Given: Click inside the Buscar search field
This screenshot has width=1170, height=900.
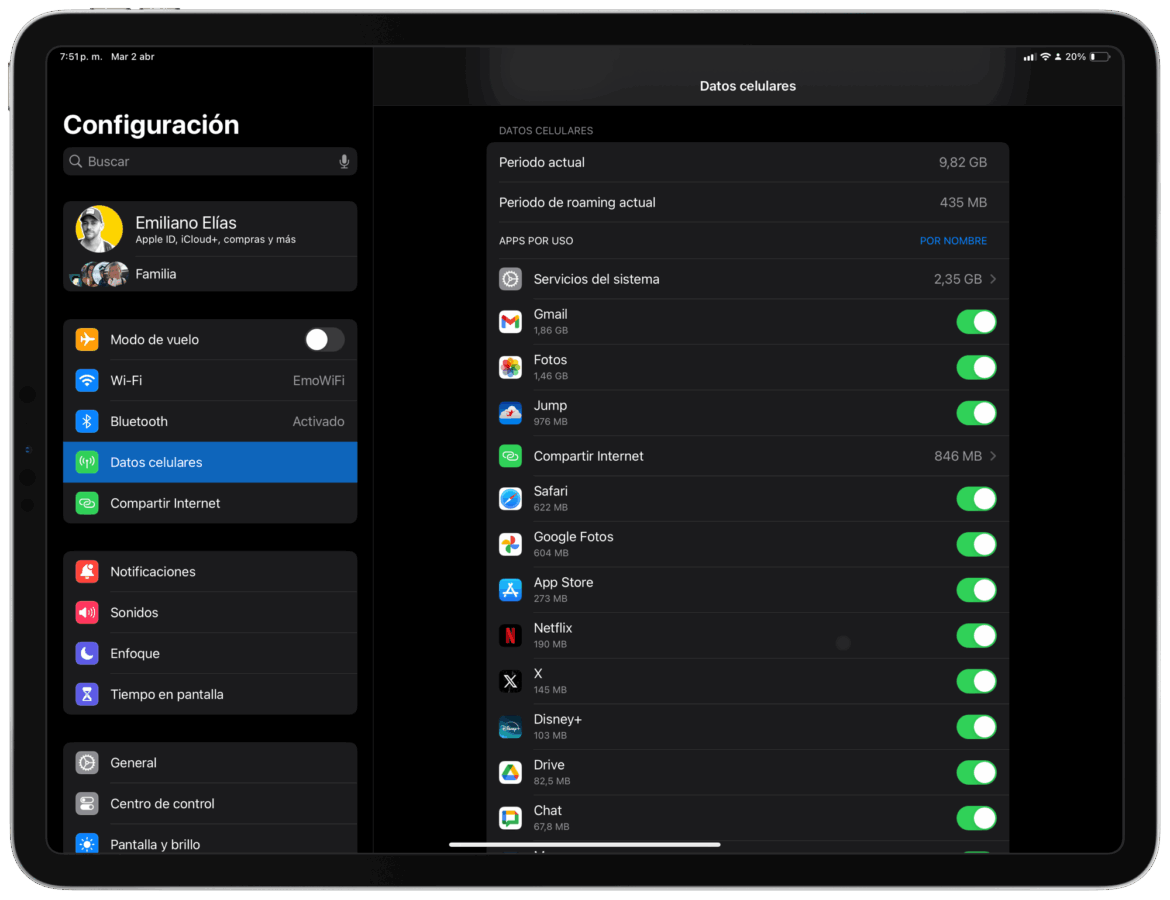Looking at the screenshot, I should click(200, 161).
